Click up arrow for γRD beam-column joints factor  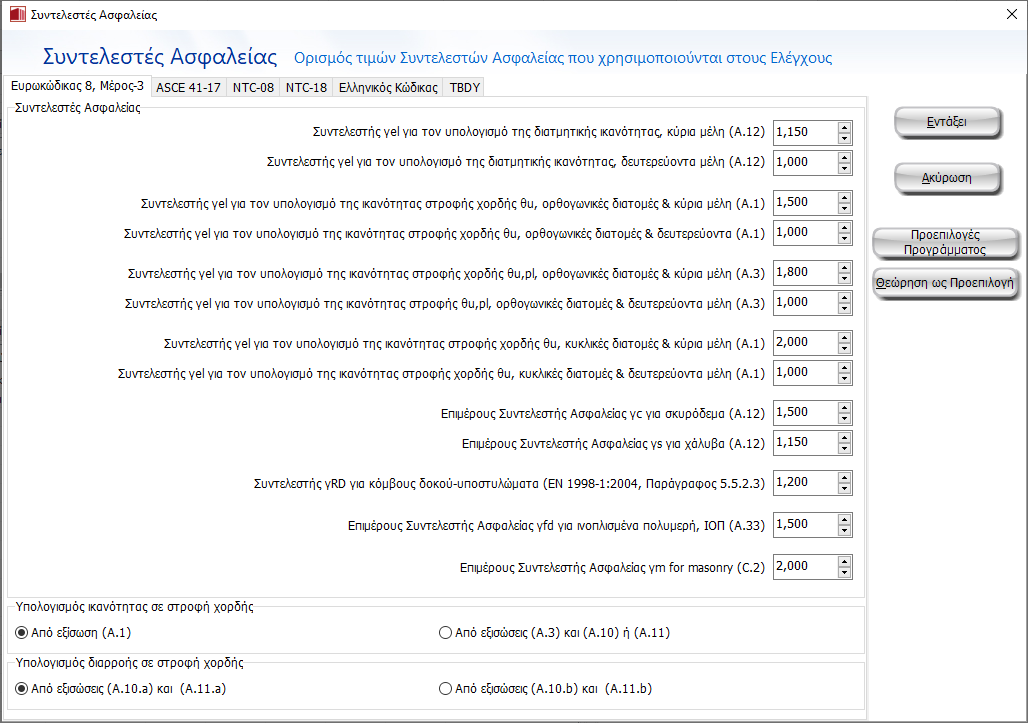click(845, 477)
